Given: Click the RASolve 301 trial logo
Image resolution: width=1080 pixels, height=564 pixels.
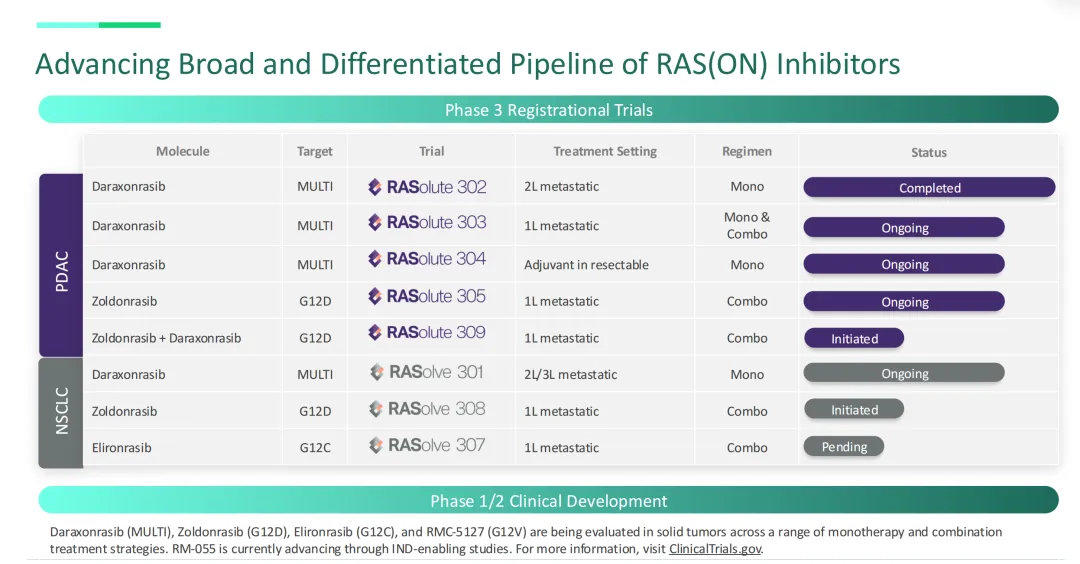Looking at the screenshot, I should click(x=427, y=373).
